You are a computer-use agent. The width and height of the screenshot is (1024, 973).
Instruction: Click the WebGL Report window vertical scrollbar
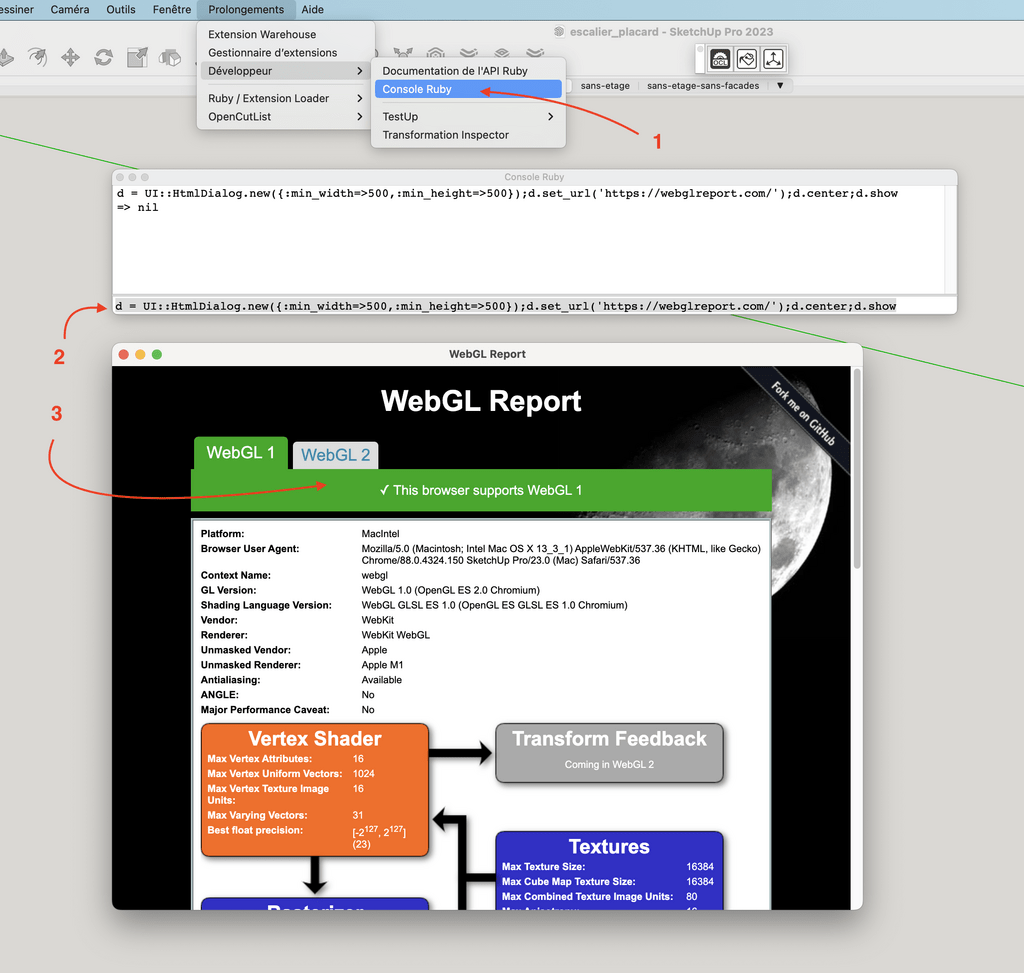(x=857, y=468)
